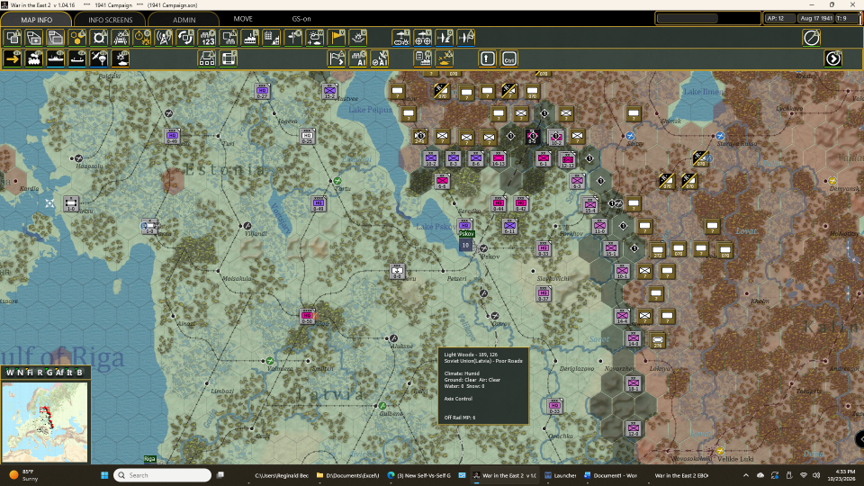Select the move mode arrow icon
This screenshot has width=864, height=486.
tap(13, 58)
